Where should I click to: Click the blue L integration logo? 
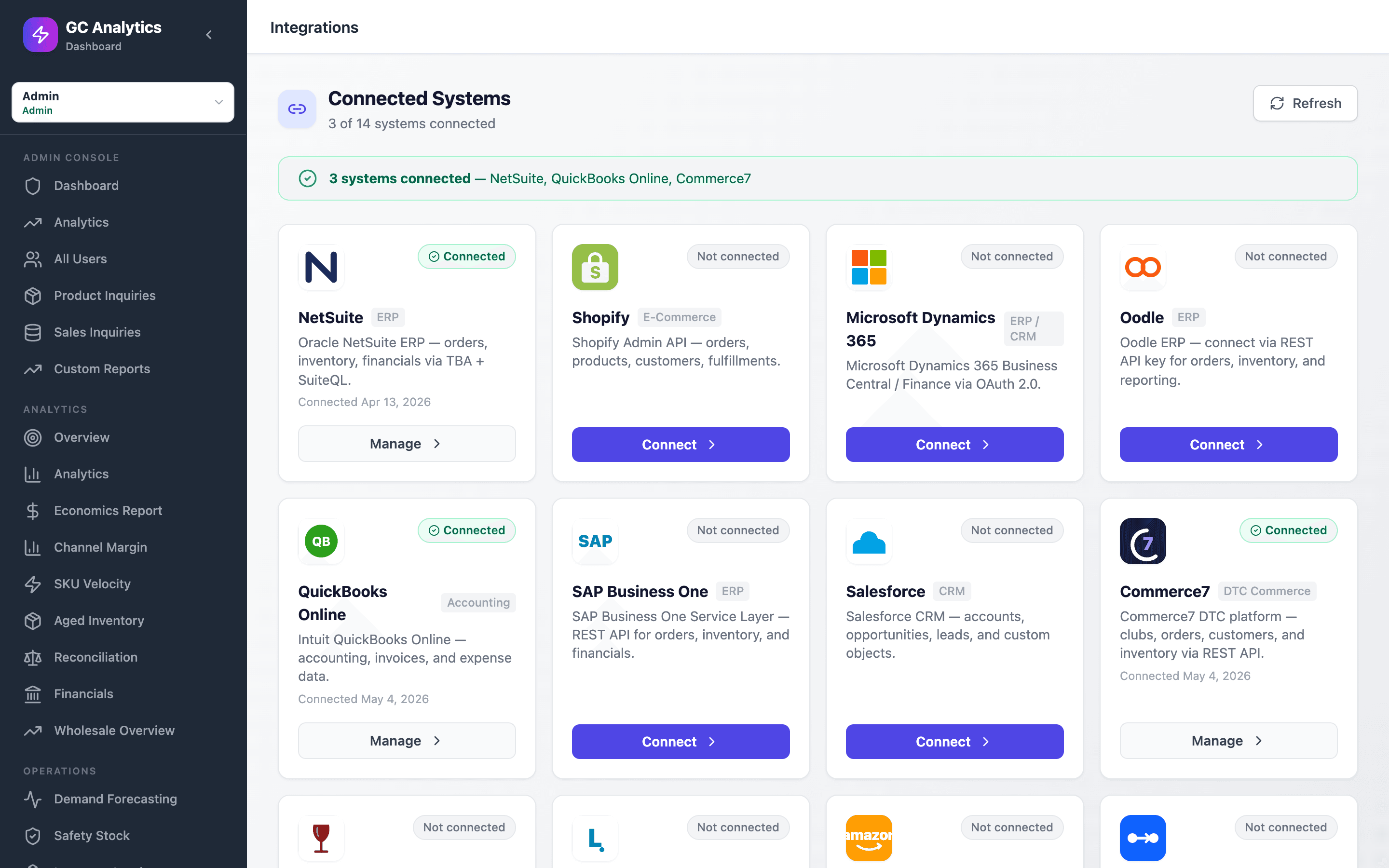pyautogui.click(x=595, y=838)
